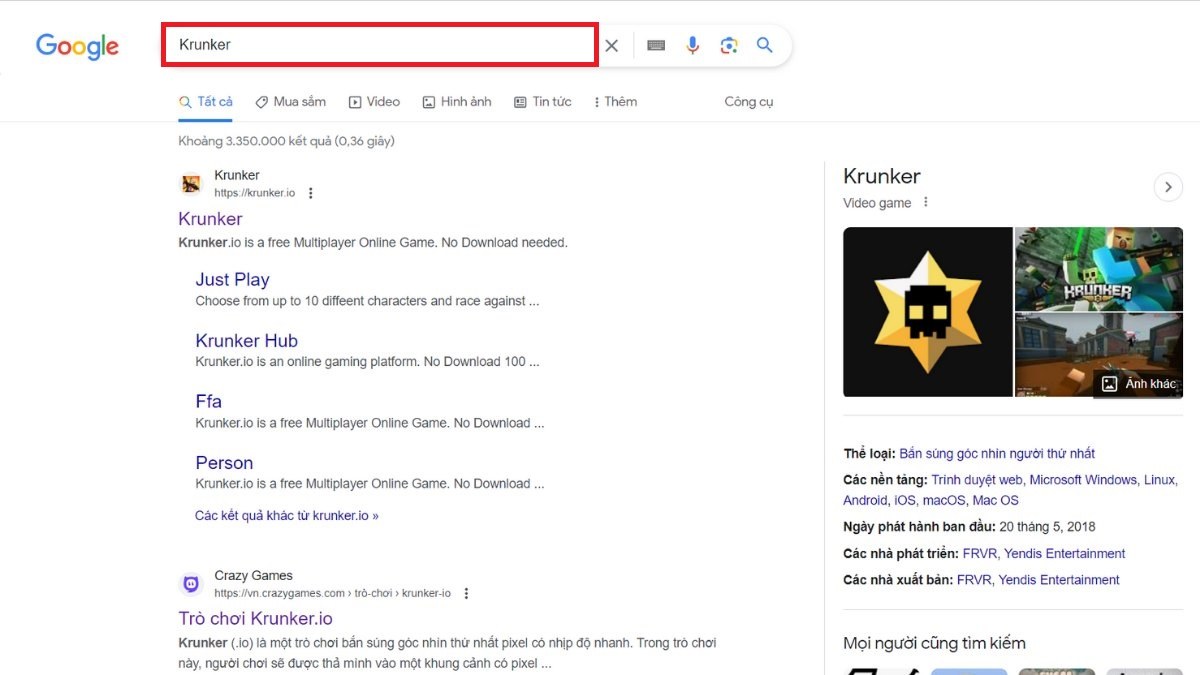Click FRVR in the developers row

click(979, 554)
